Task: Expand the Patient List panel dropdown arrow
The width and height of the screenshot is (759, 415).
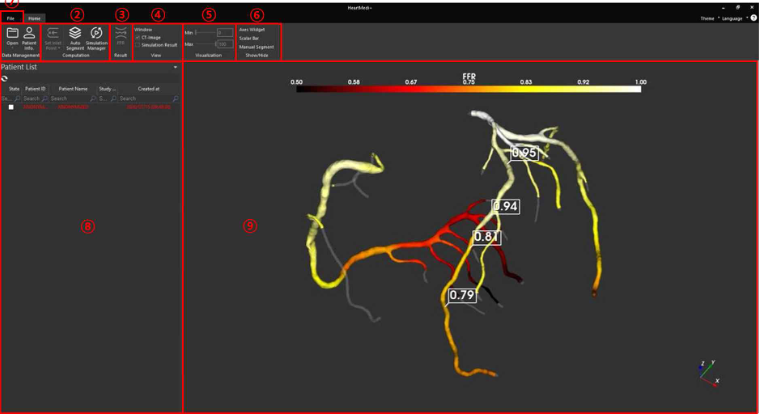Action: [175, 67]
